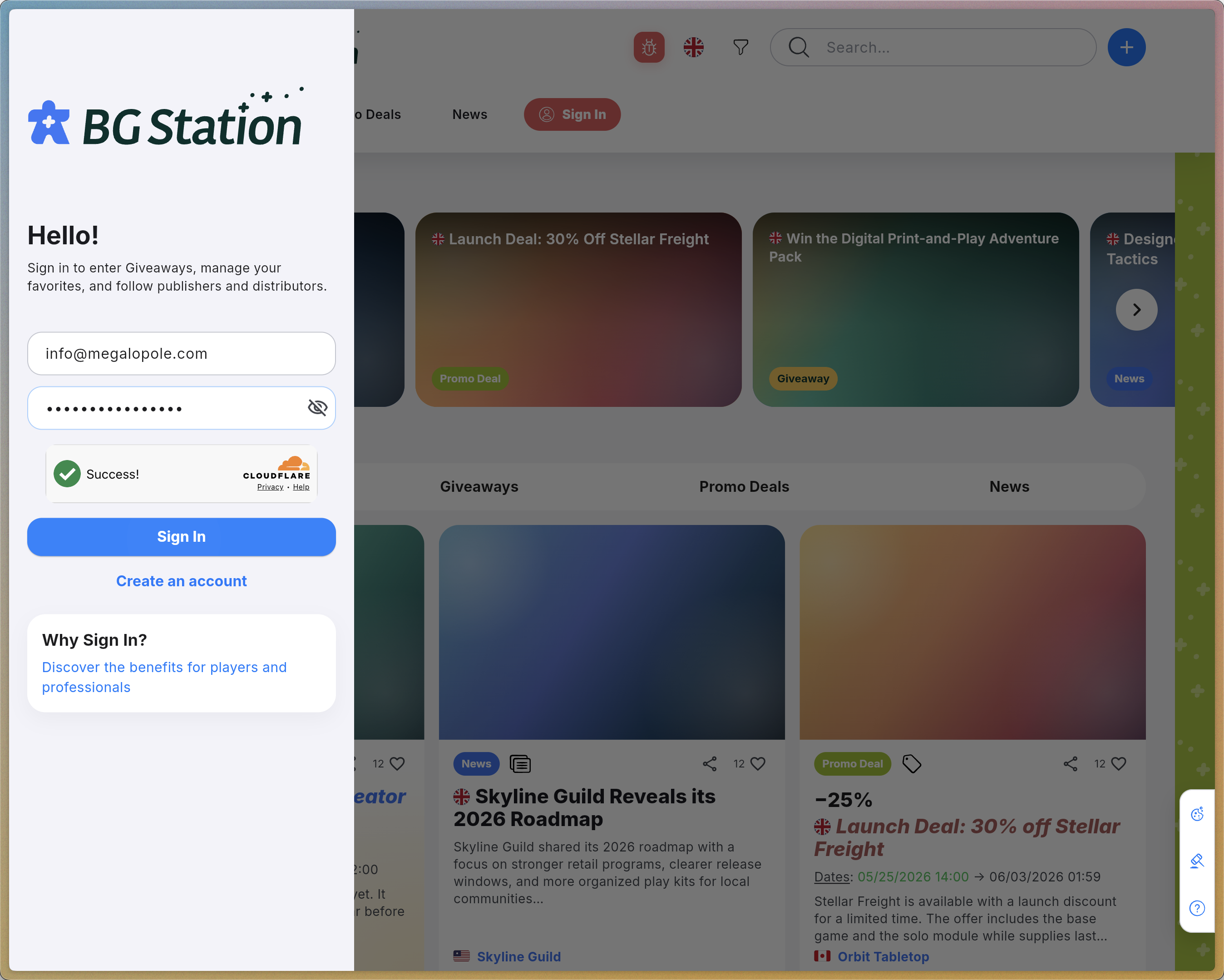Click the 05/25/2026 14:00 start date
This screenshot has width=1224, height=980.
tap(912, 876)
